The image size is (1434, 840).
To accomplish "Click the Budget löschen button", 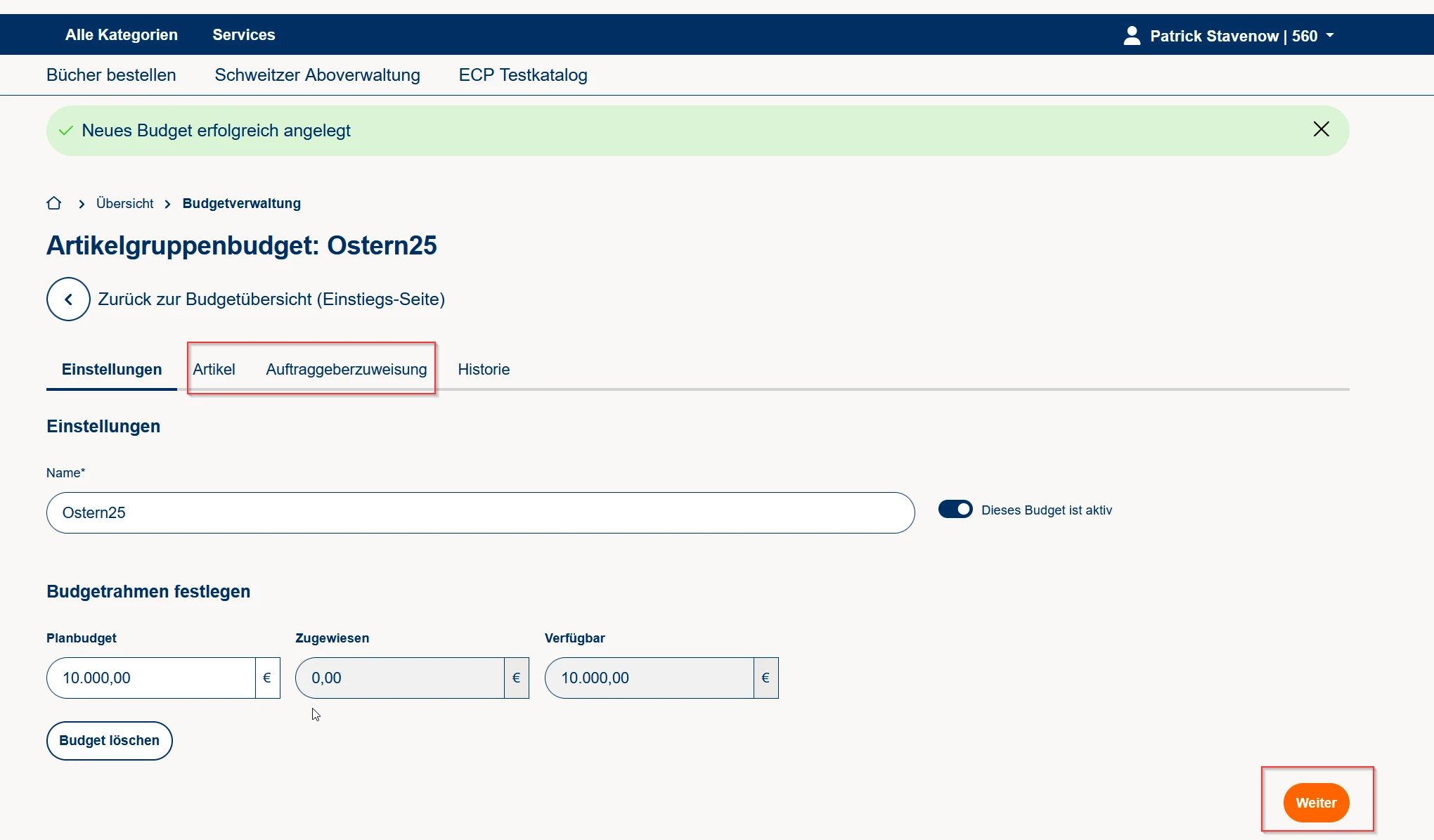I will coord(110,741).
